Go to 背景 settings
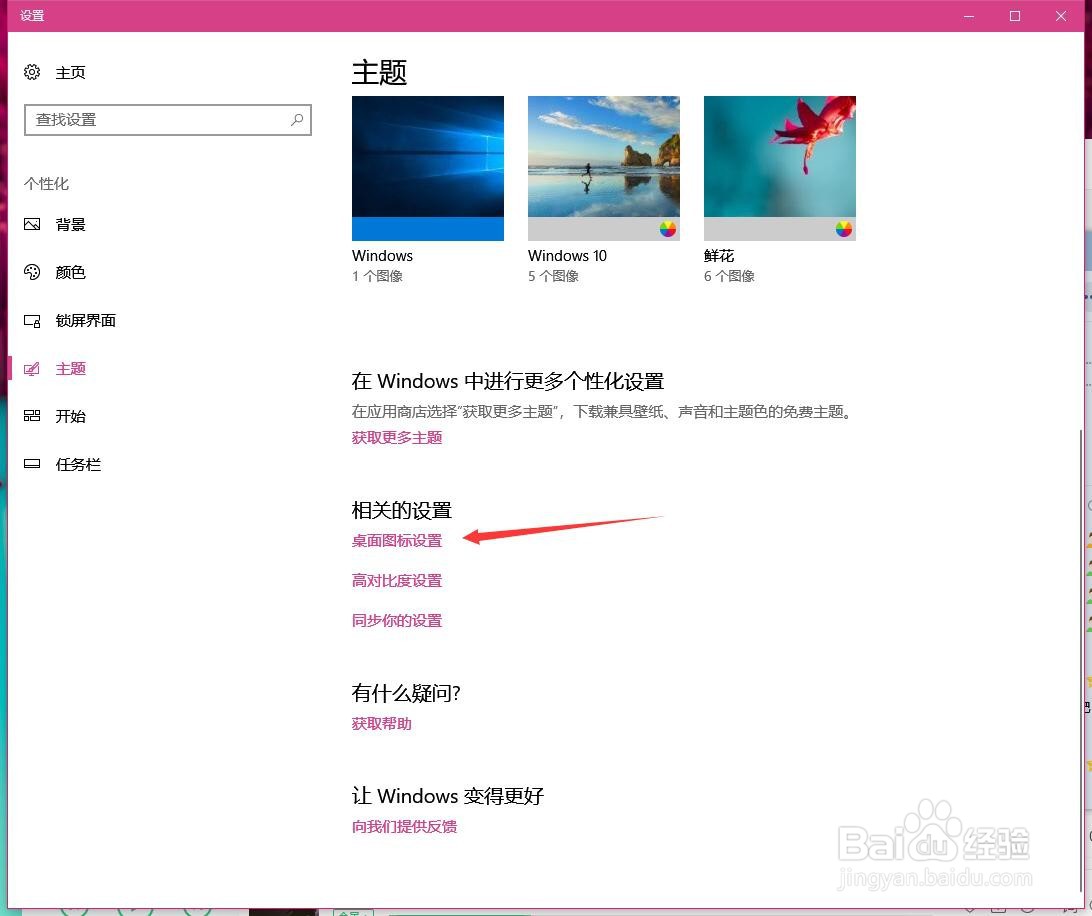The height and width of the screenshot is (916, 1092). click(x=70, y=224)
